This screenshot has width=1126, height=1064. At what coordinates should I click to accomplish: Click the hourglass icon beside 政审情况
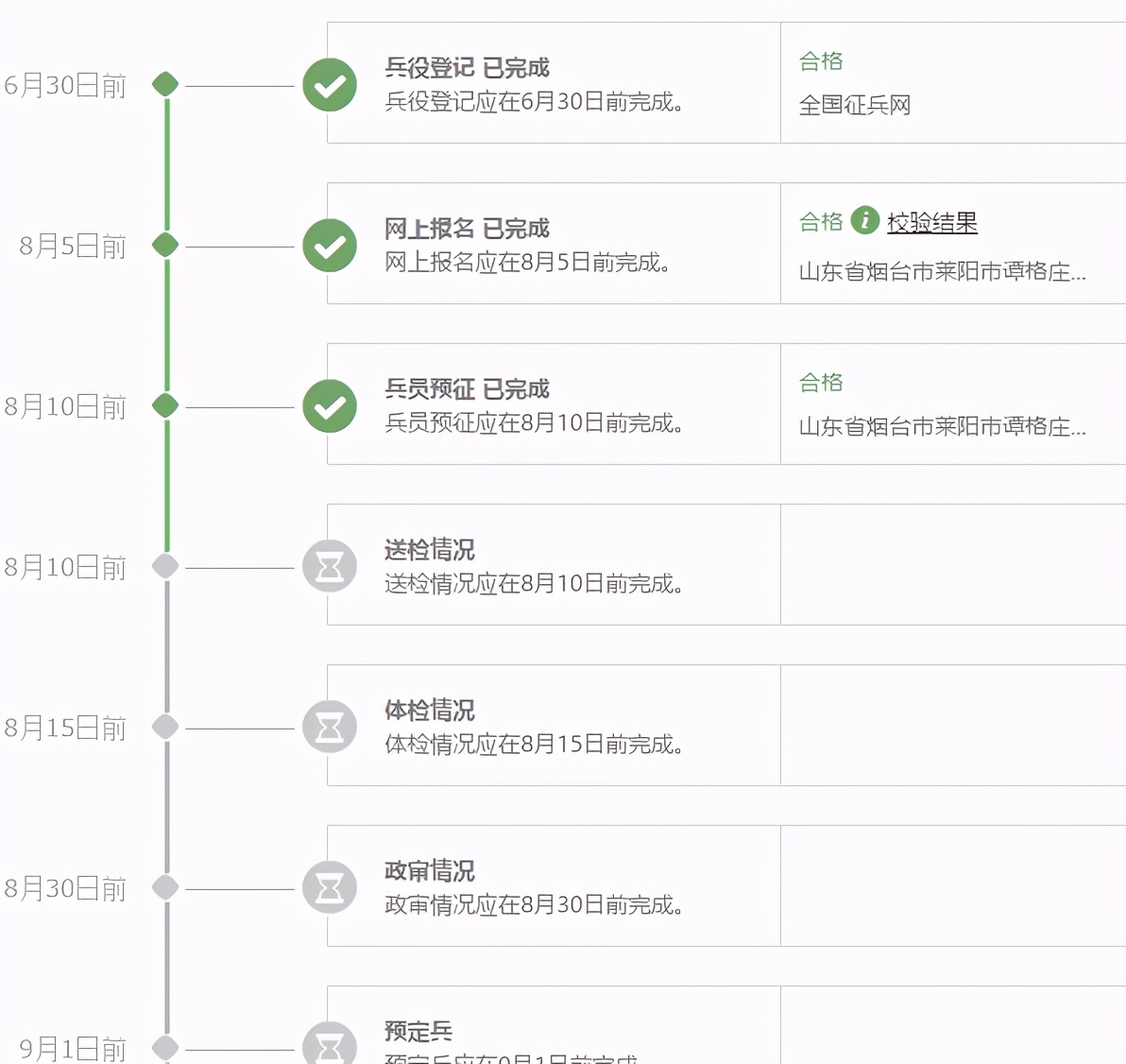(x=330, y=888)
